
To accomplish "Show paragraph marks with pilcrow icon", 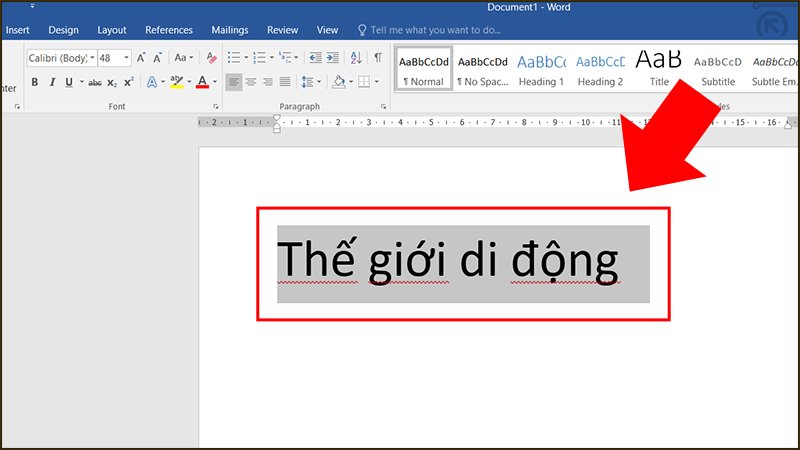I will click(377, 58).
